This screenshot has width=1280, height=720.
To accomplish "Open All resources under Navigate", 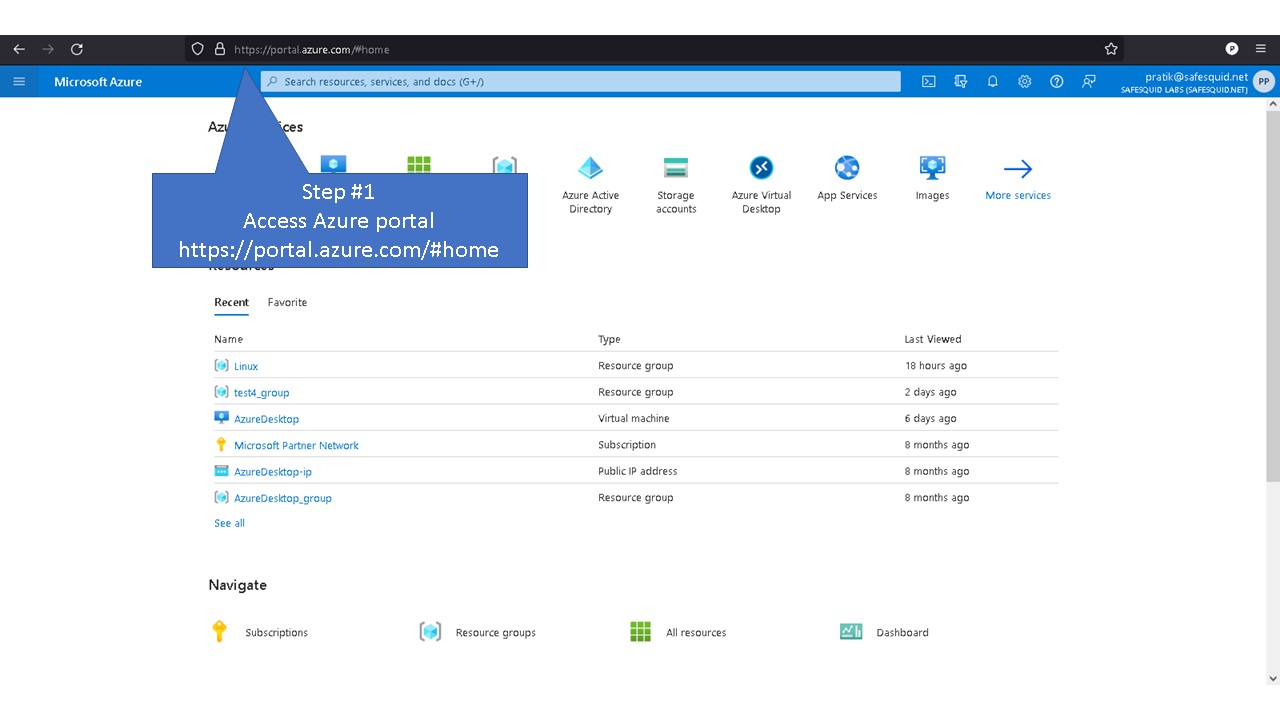I will coord(678,632).
